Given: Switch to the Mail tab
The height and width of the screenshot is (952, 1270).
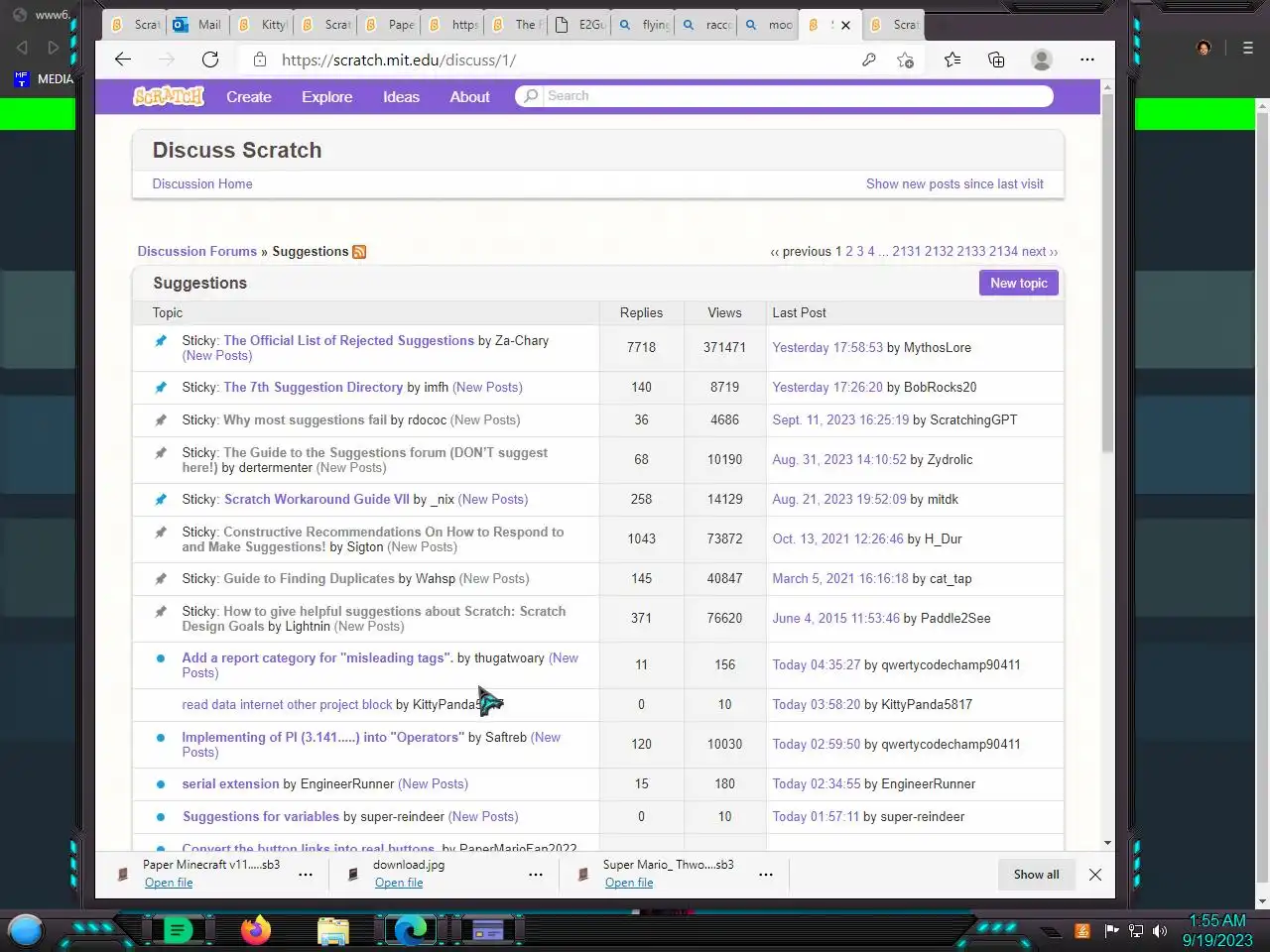Looking at the screenshot, I should point(197,25).
